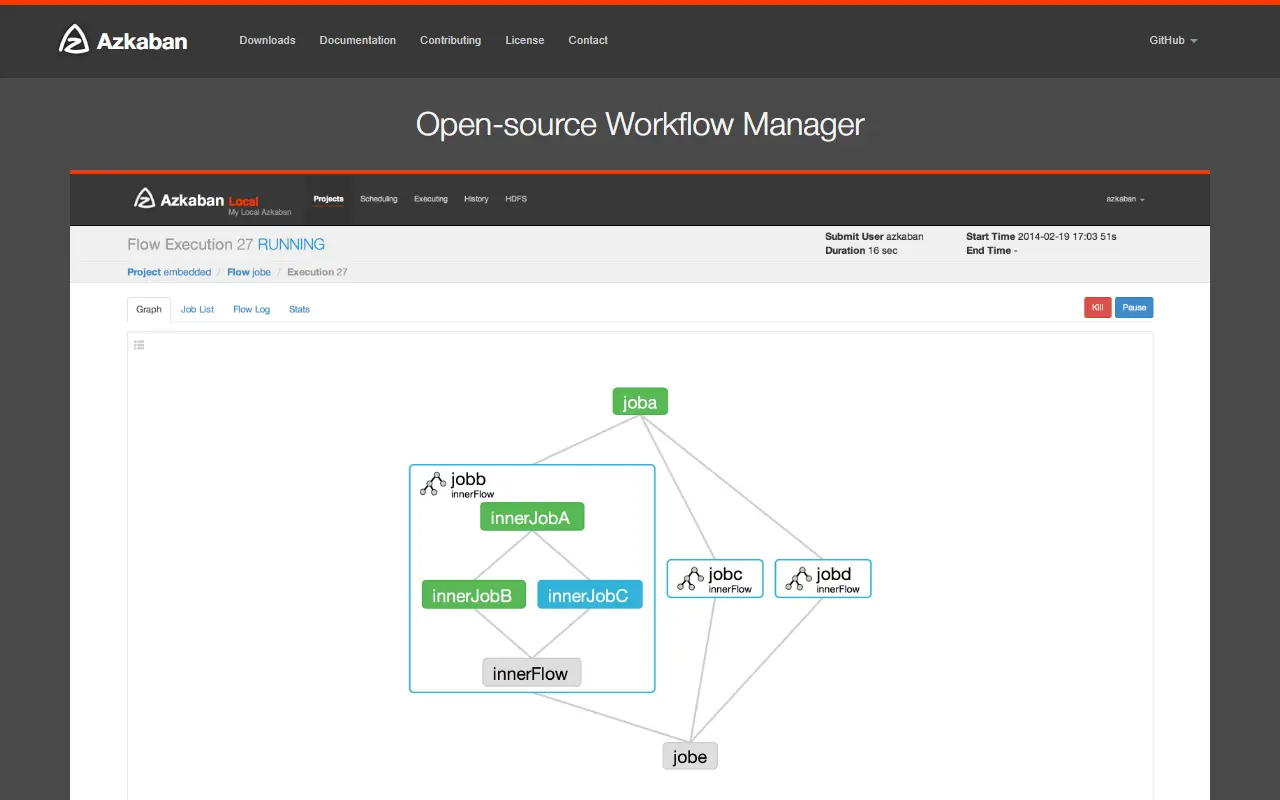
Task: Click the red Kill button
Action: 1097,308
